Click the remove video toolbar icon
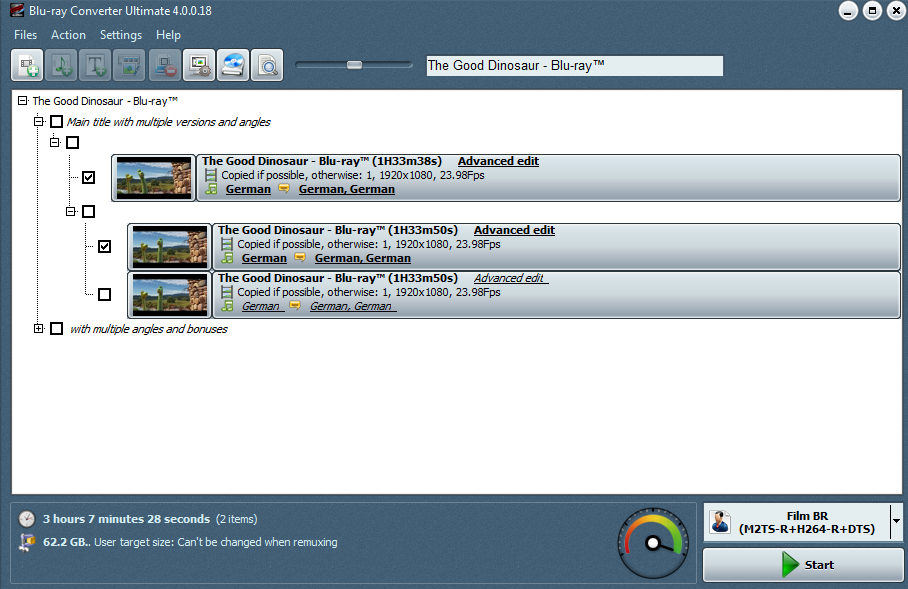Screen dimensions: 908x589 (164, 65)
